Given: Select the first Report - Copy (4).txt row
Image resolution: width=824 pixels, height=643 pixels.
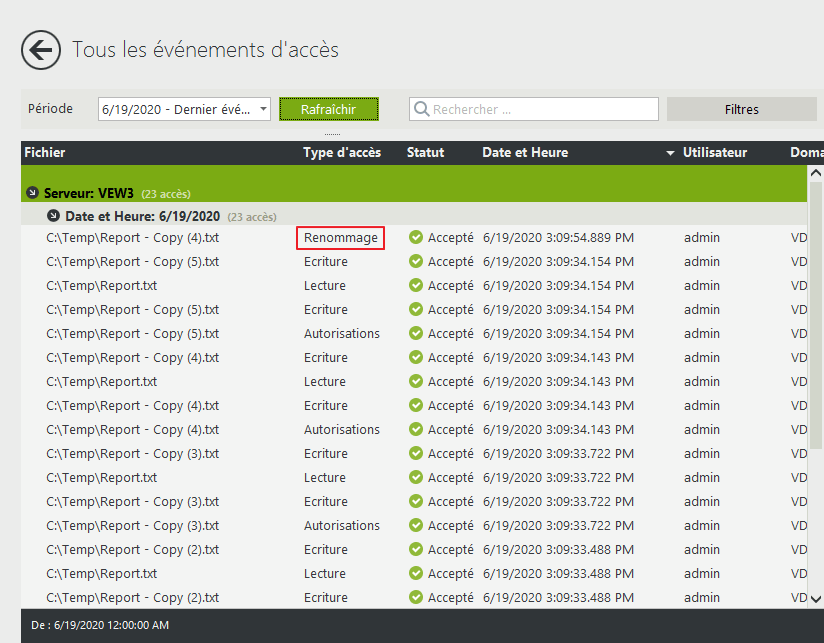Looking at the screenshot, I should point(132,238).
